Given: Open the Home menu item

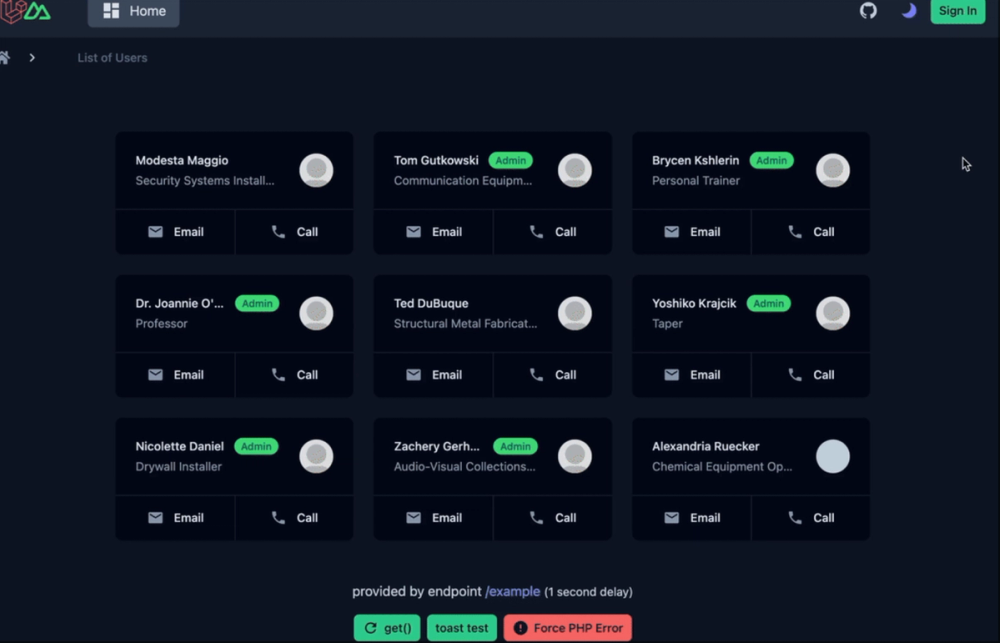Looking at the screenshot, I should click(x=133, y=11).
